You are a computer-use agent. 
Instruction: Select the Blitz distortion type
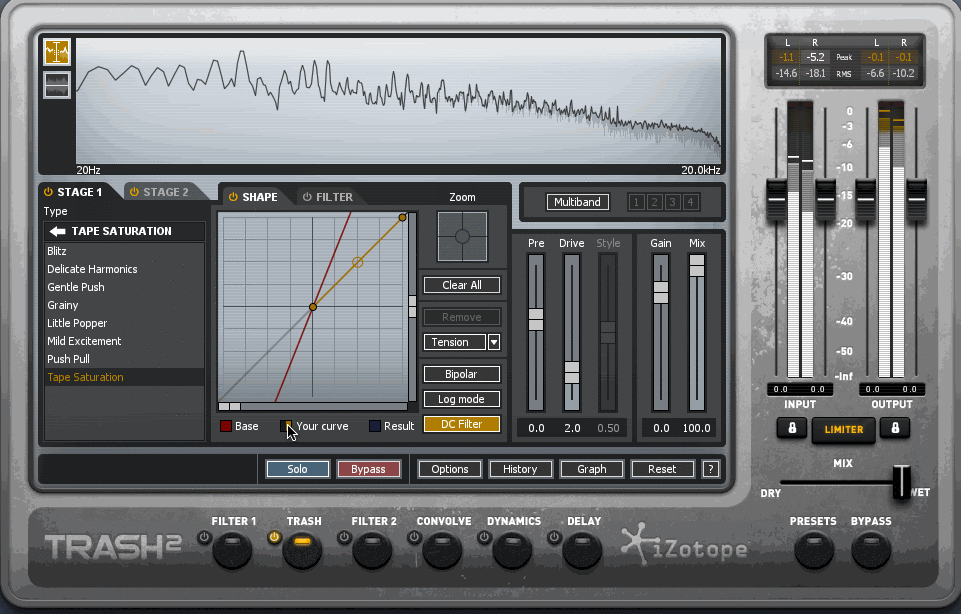(x=124, y=251)
